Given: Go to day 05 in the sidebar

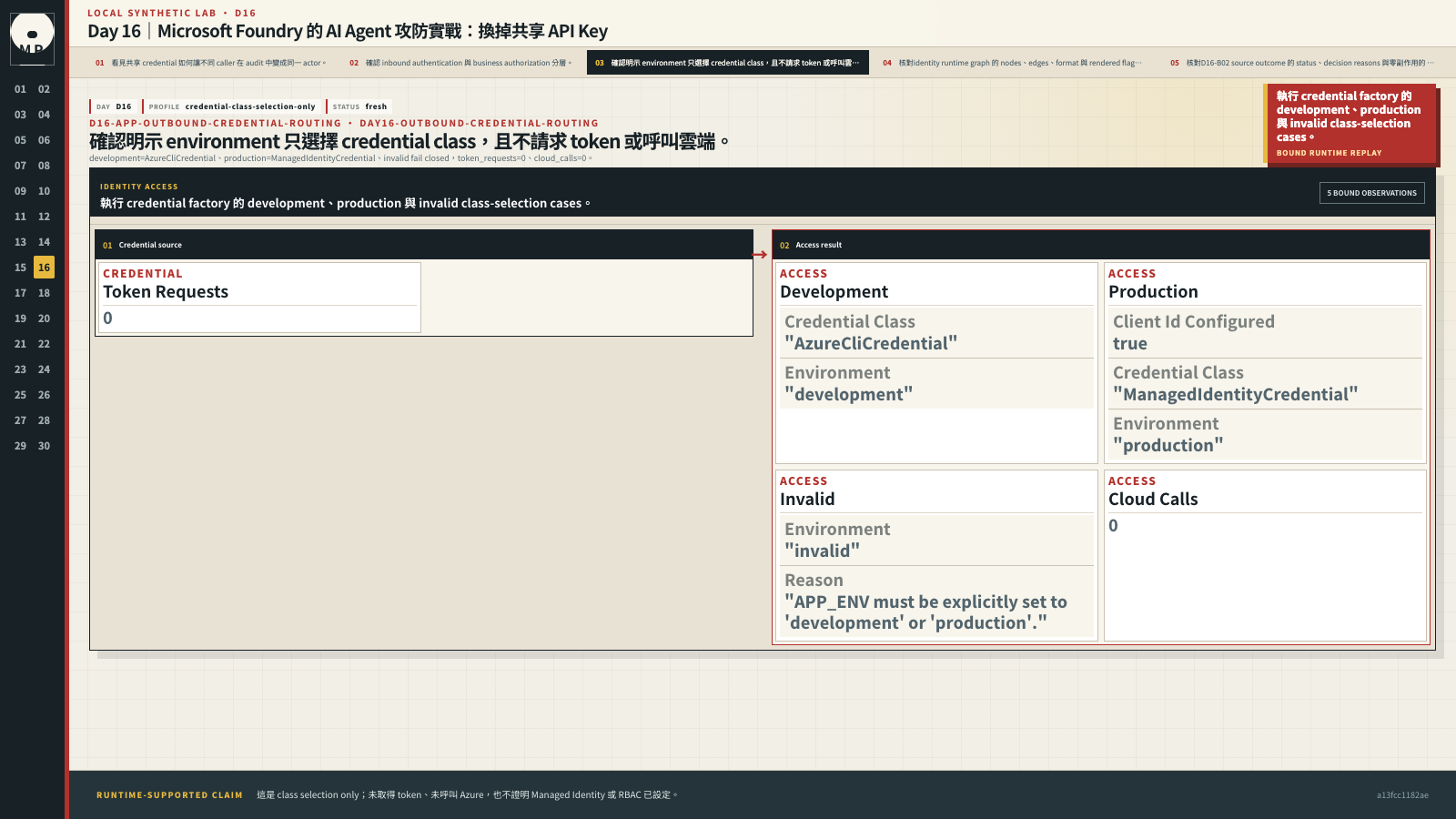Looking at the screenshot, I should [20, 140].
